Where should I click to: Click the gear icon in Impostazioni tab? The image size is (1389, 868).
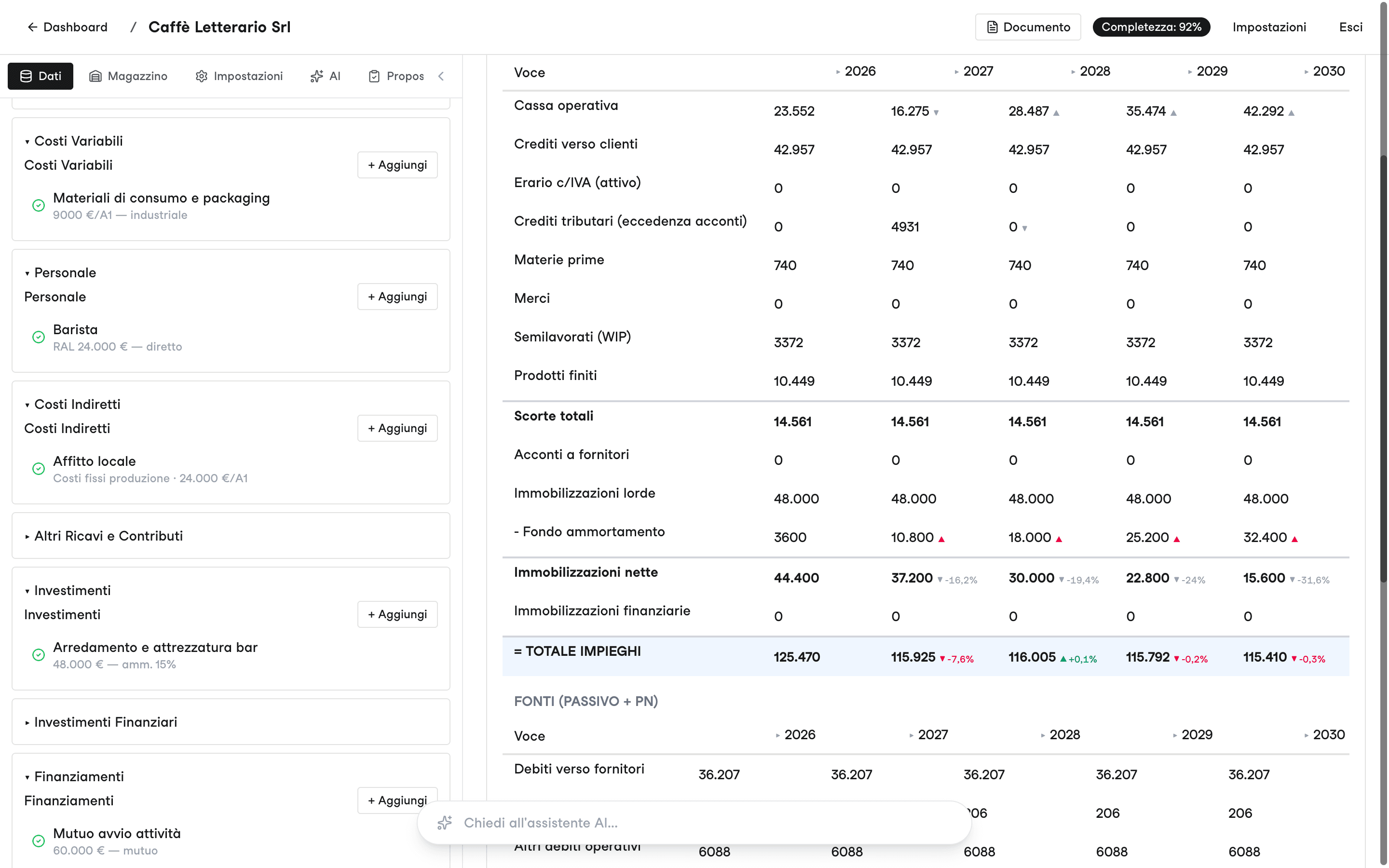[x=202, y=76]
